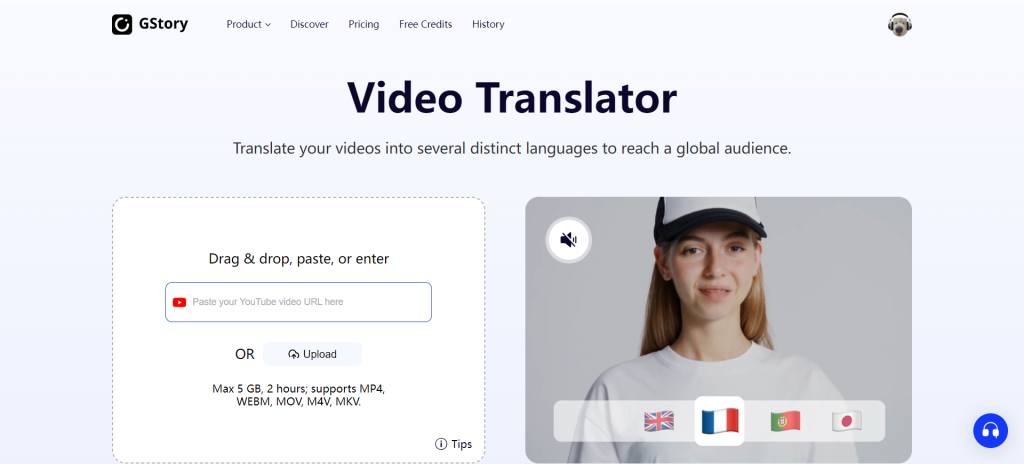The height and width of the screenshot is (464, 1024).
Task: Click the GStory logo icon
Action: coord(122,24)
